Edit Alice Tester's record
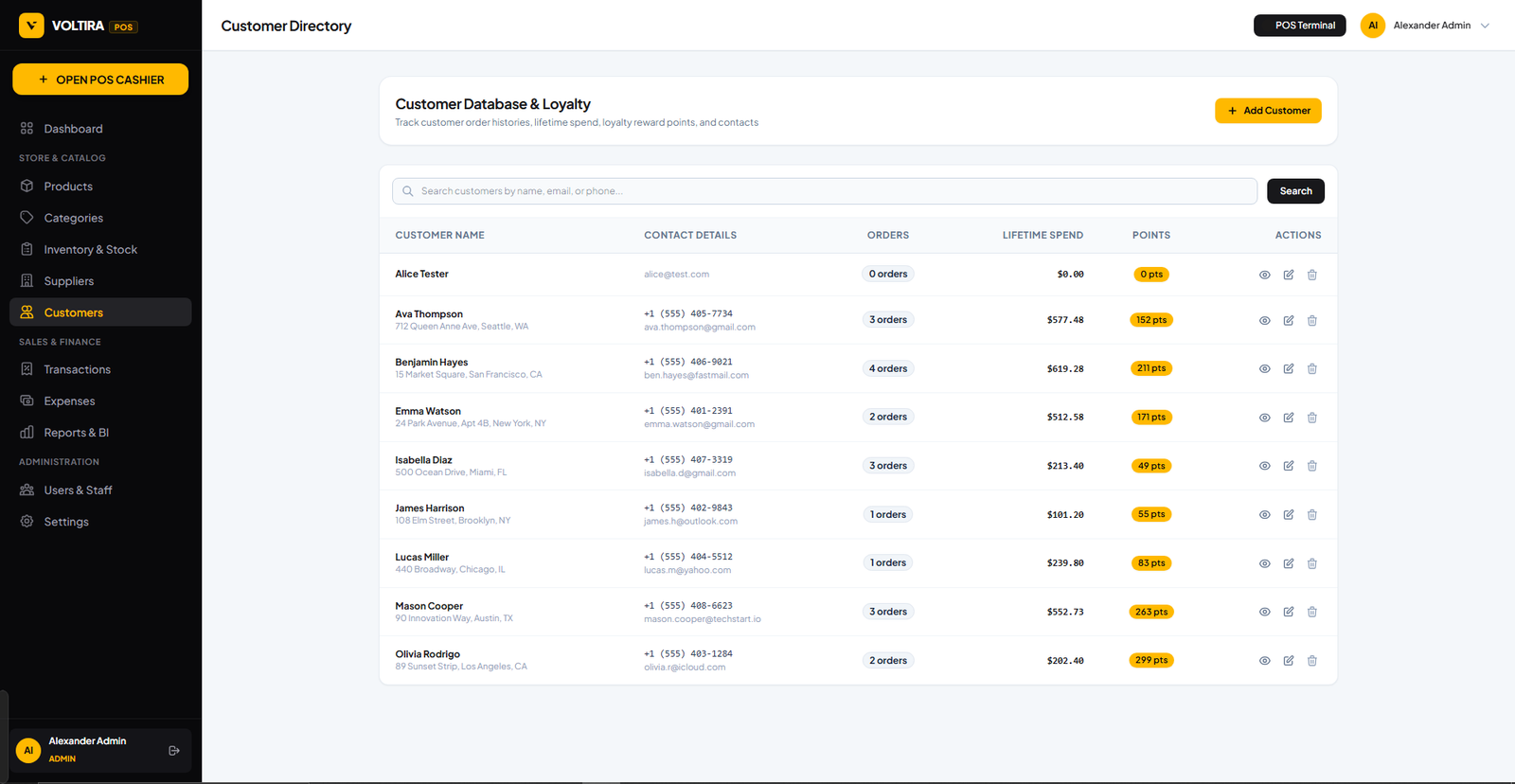The width and height of the screenshot is (1515, 784). pos(1289,275)
